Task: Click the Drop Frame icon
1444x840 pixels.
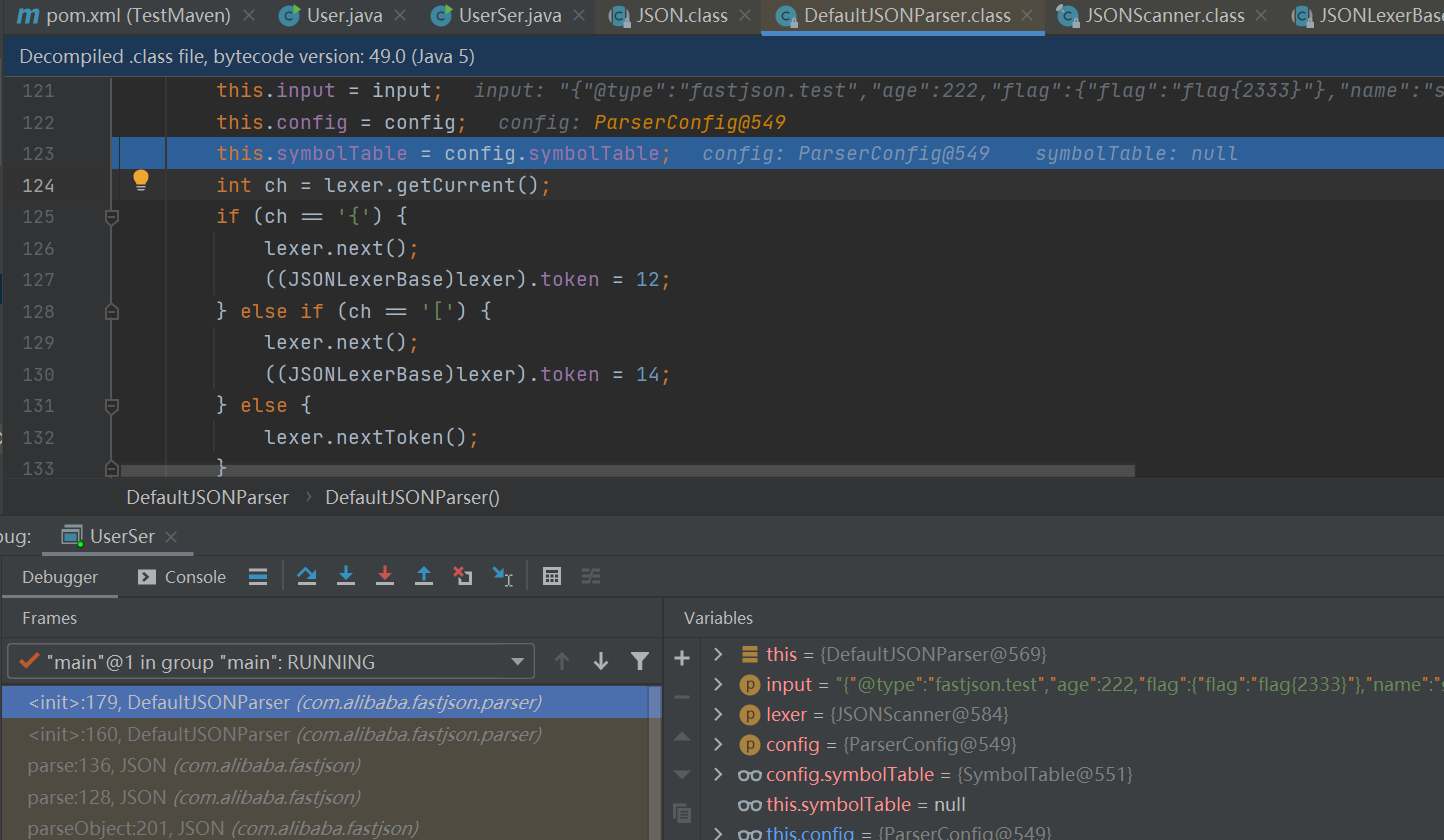Action: (462, 576)
